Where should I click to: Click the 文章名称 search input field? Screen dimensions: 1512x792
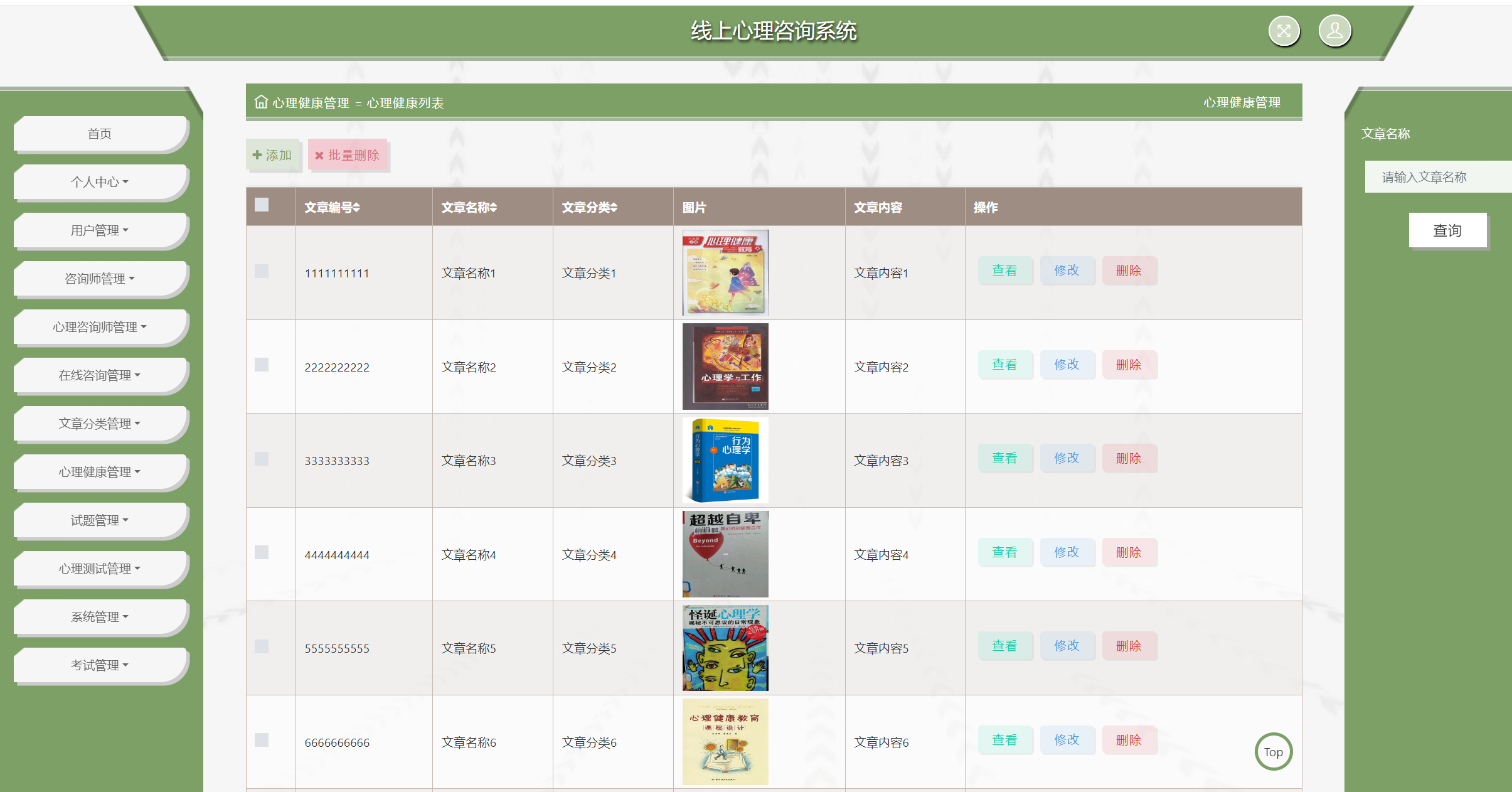(1437, 177)
